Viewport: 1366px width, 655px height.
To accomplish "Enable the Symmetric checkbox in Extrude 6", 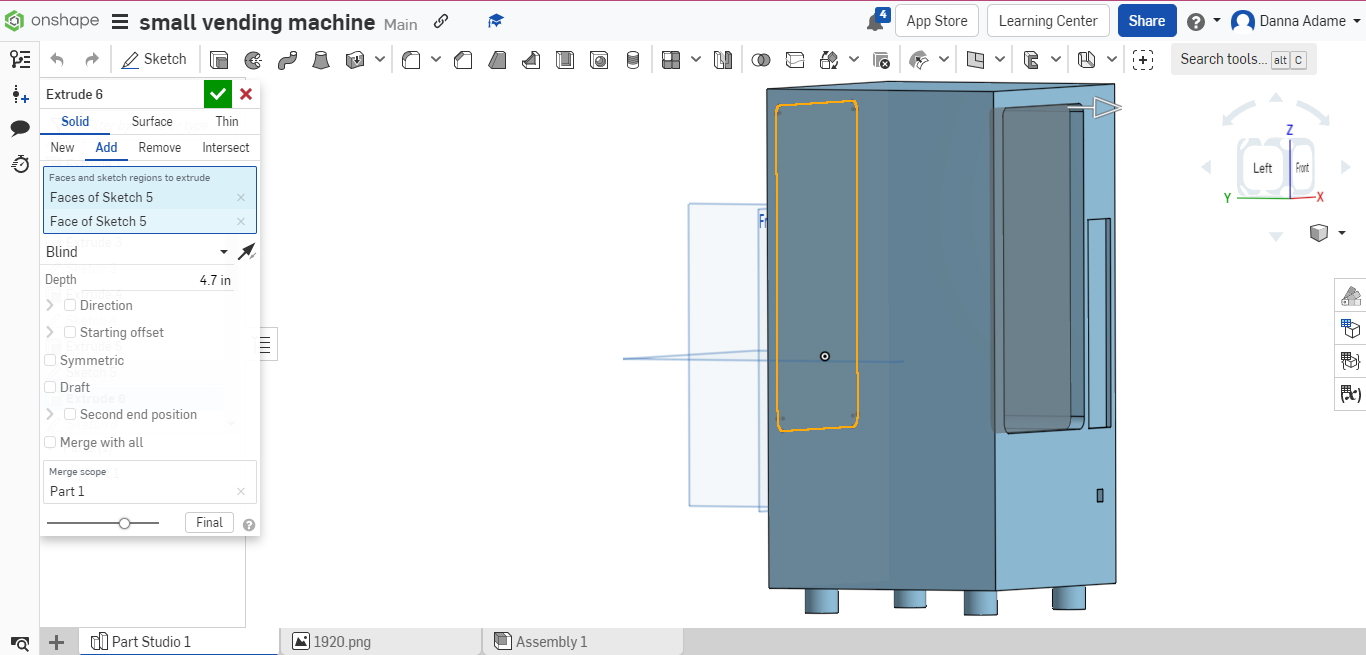I will point(50,360).
